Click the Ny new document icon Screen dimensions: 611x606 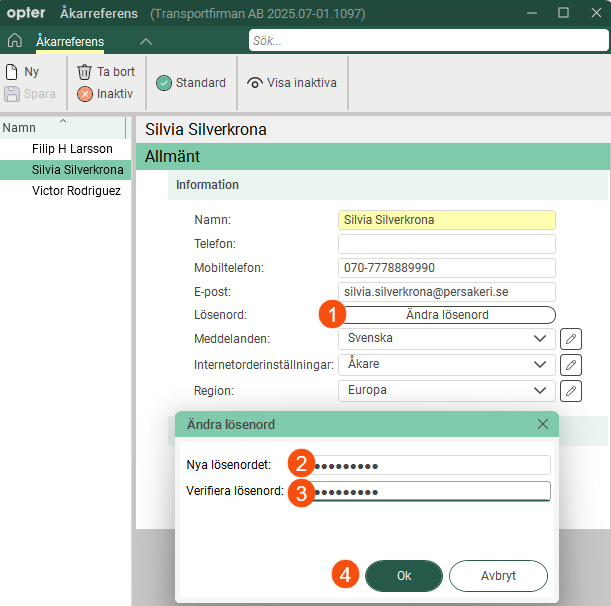coord(13,72)
